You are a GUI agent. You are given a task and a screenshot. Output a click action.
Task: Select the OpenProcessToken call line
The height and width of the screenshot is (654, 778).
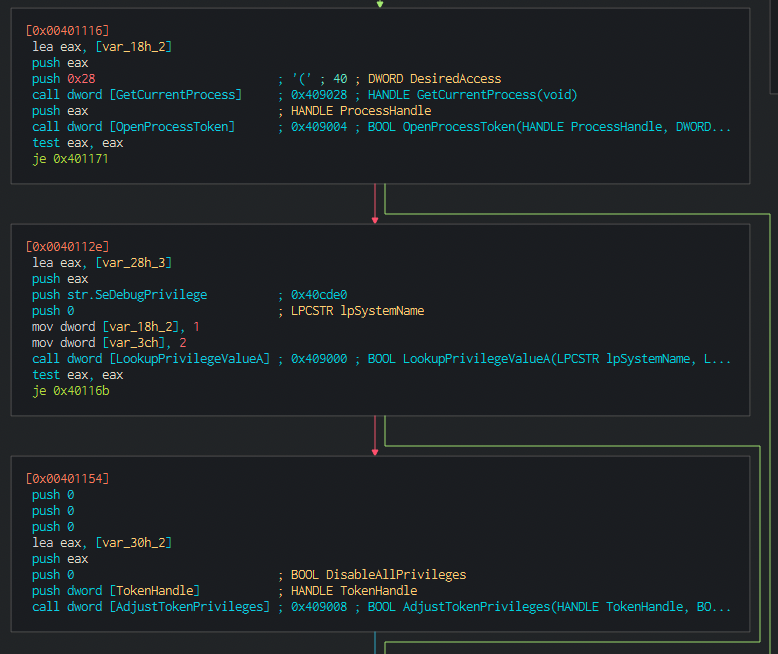click(133, 127)
